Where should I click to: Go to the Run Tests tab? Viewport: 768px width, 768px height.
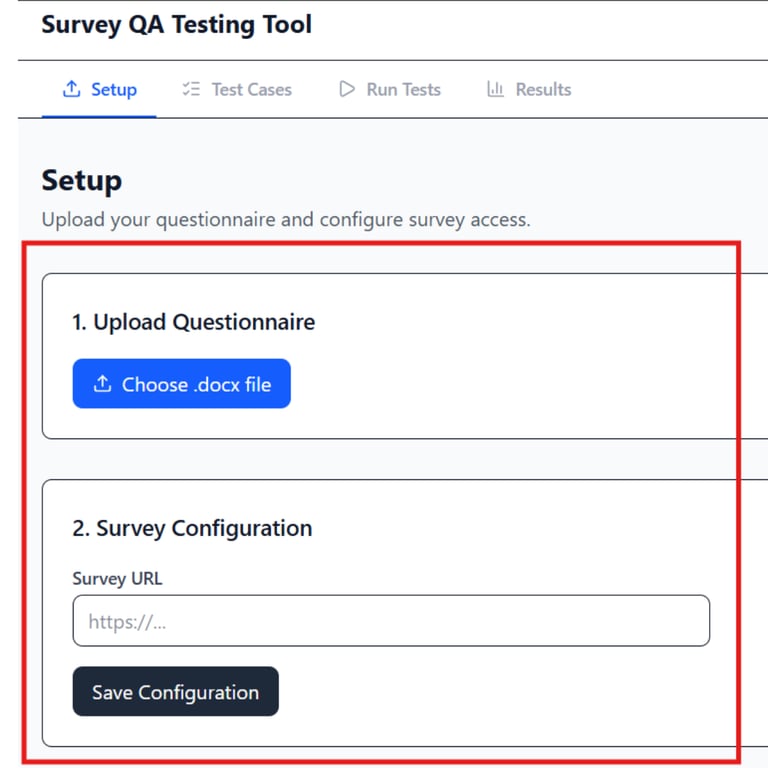(403, 89)
